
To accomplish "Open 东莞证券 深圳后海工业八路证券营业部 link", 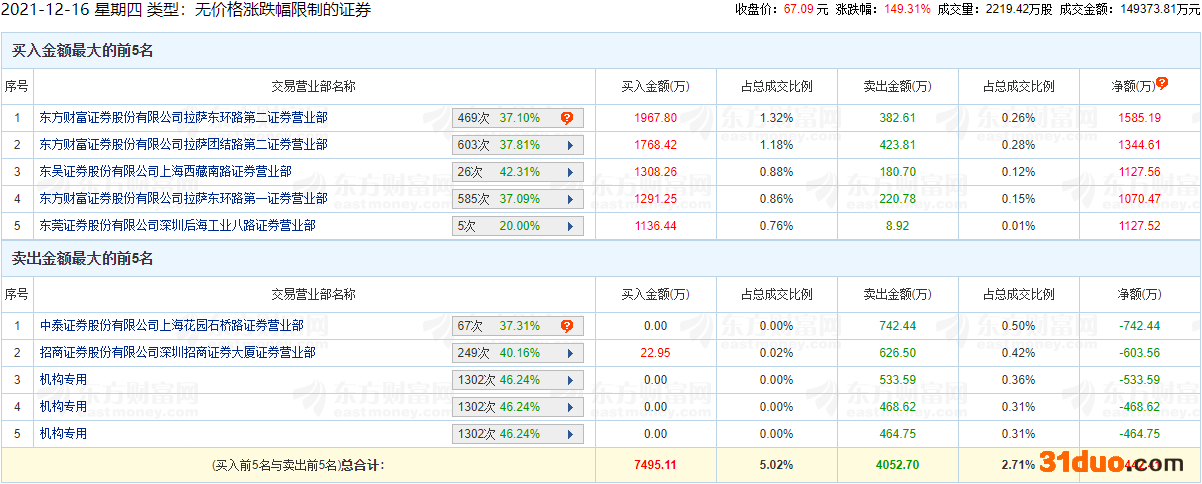I will 177,226.
